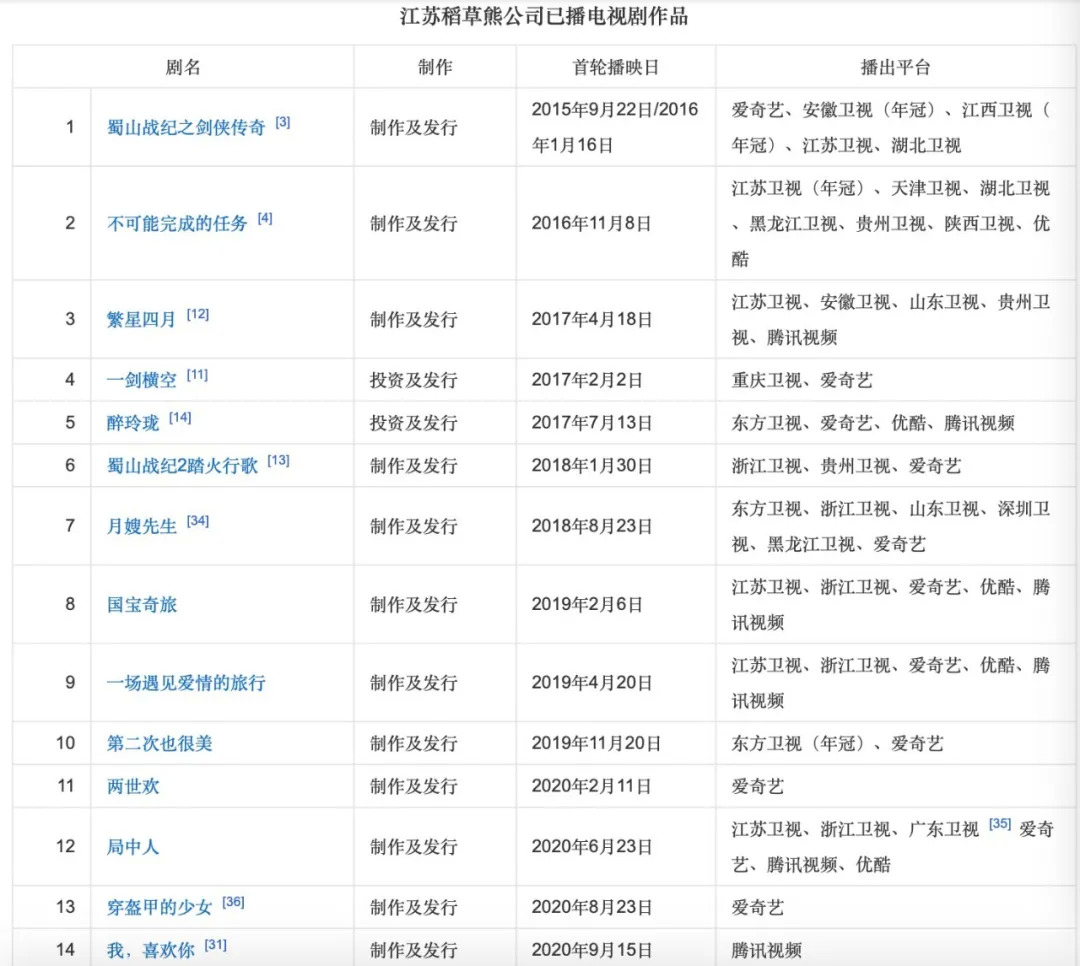
Task: Select the date 2019年11月20日
Action: click(596, 744)
